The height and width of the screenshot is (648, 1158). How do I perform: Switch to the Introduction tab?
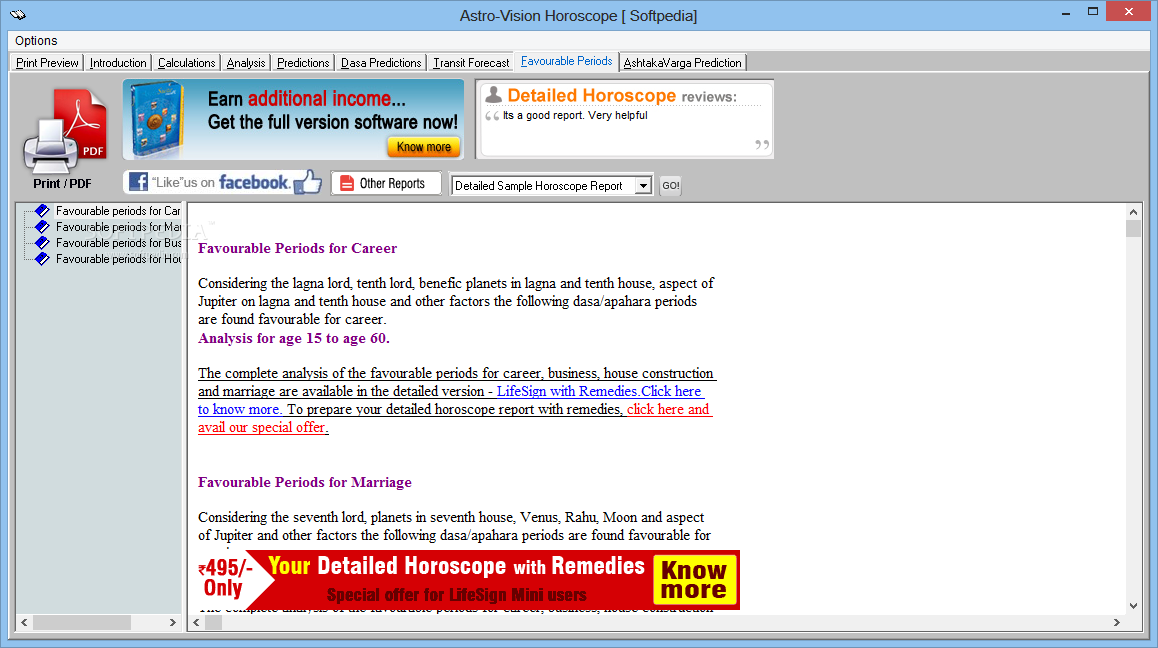[118, 63]
